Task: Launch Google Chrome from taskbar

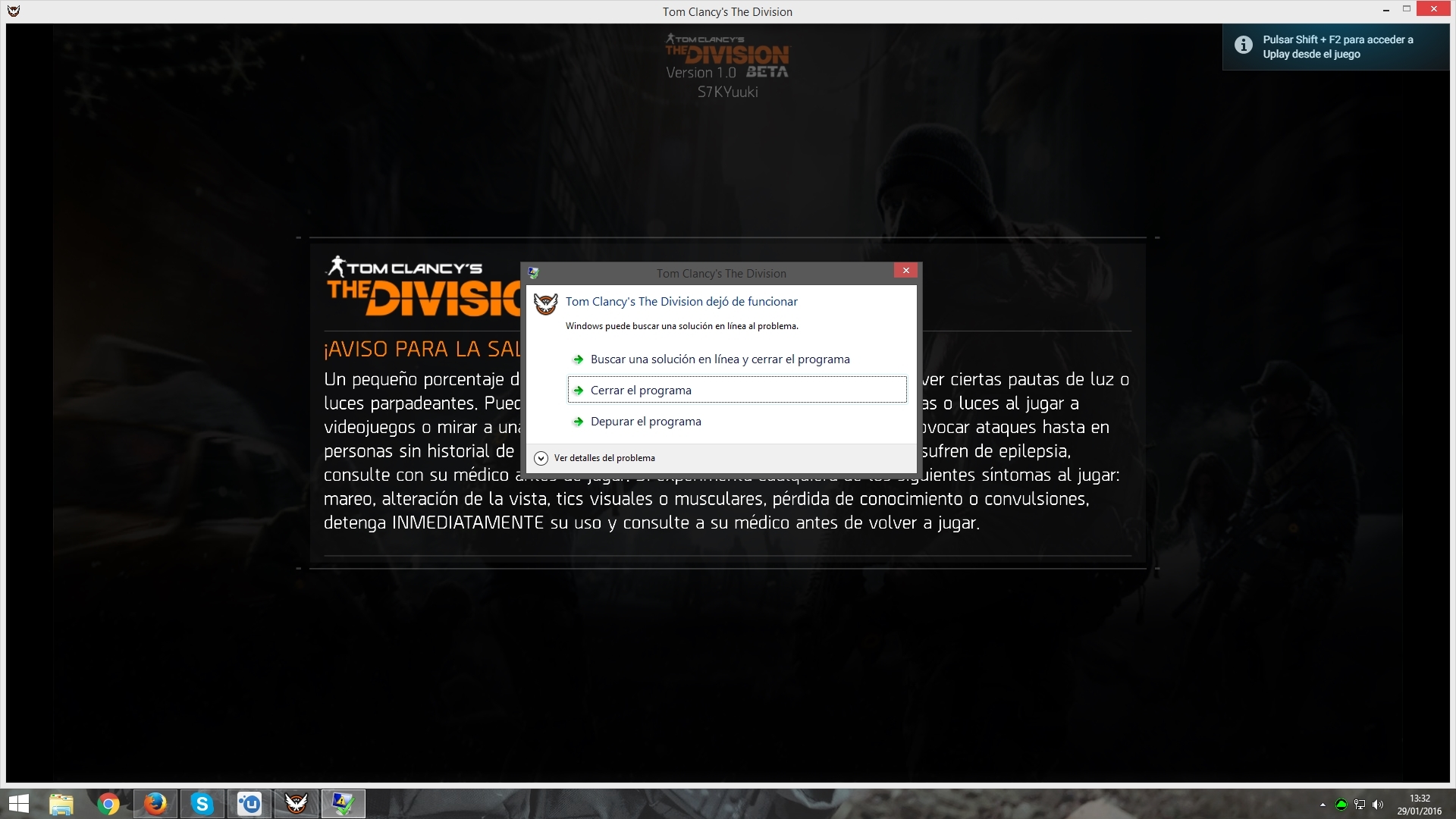Action: click(108, 804)
